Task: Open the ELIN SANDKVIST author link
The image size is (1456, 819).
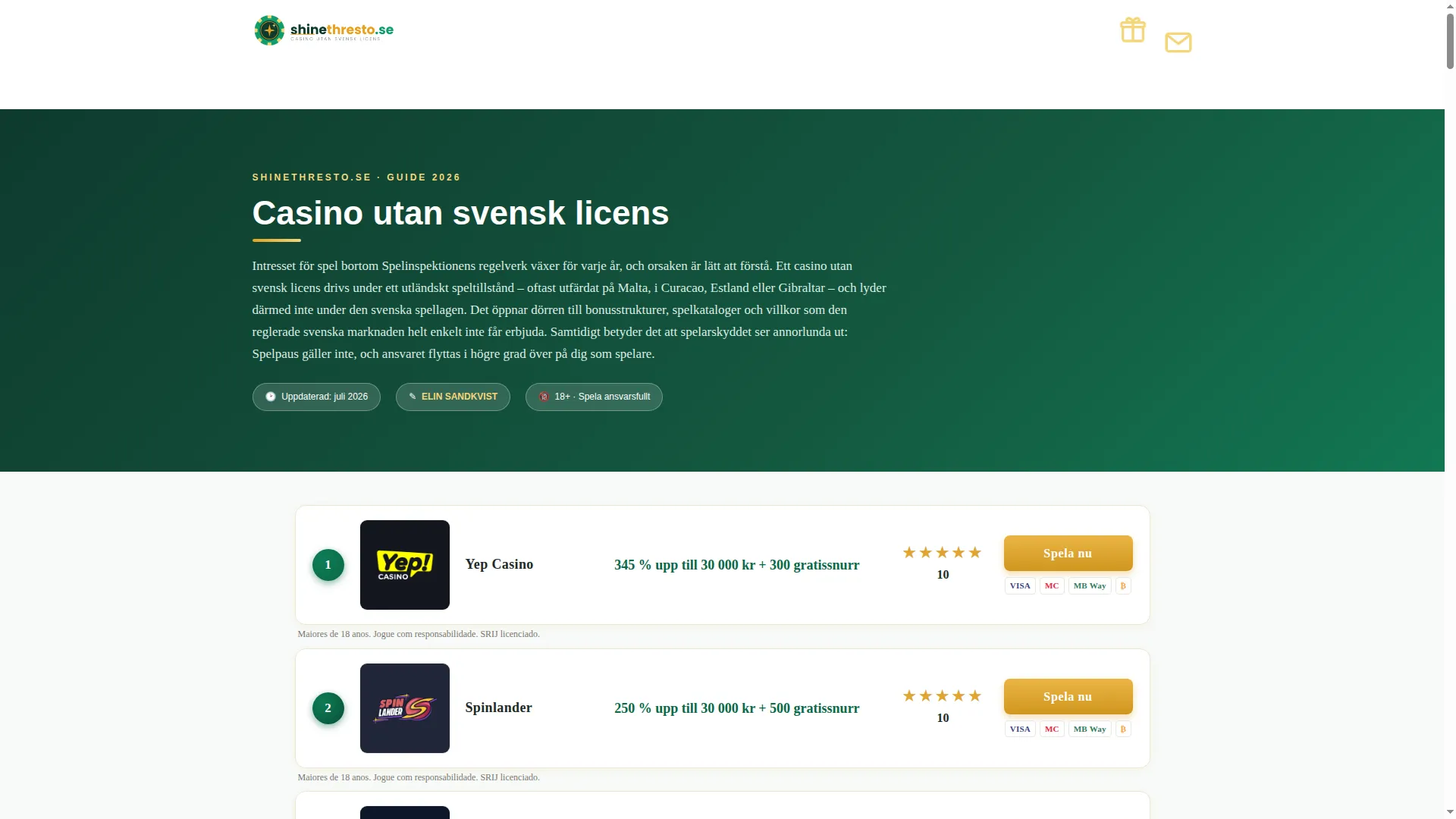Action: coord(460,397)
